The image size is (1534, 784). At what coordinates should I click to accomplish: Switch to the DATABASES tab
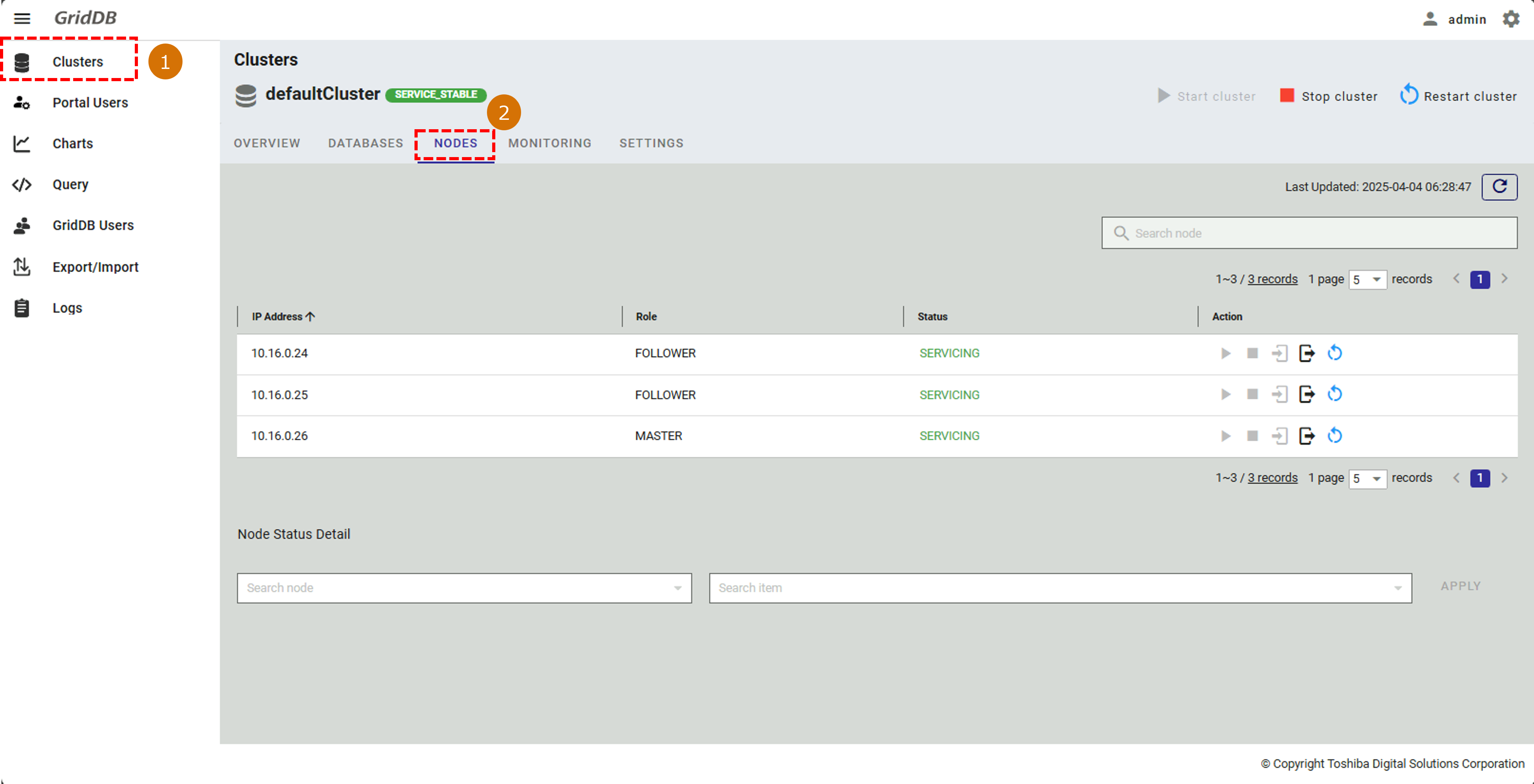[x=365, y=143]
